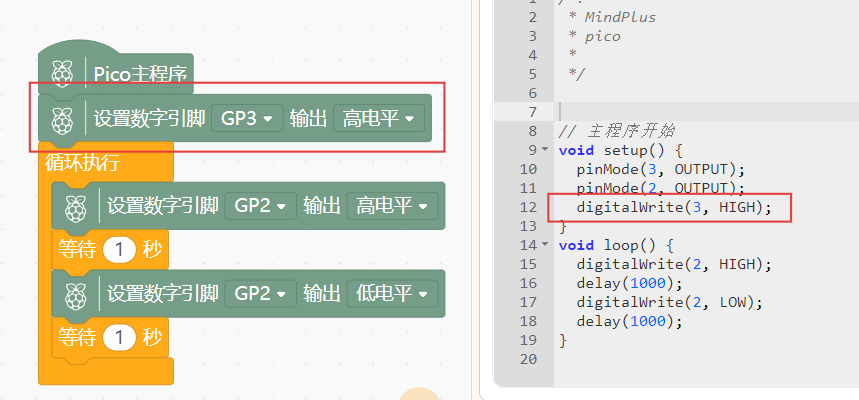Open 高电平 dropdown on the GP3 block
The width and height of the screenshot is (859, 400).
tap(378, 118)
